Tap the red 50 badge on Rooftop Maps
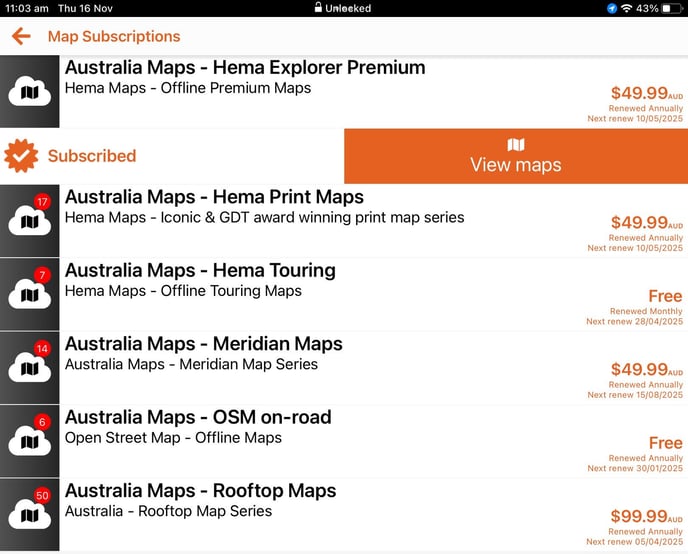Viewport: 688px width, 554px height. point(42,496)
